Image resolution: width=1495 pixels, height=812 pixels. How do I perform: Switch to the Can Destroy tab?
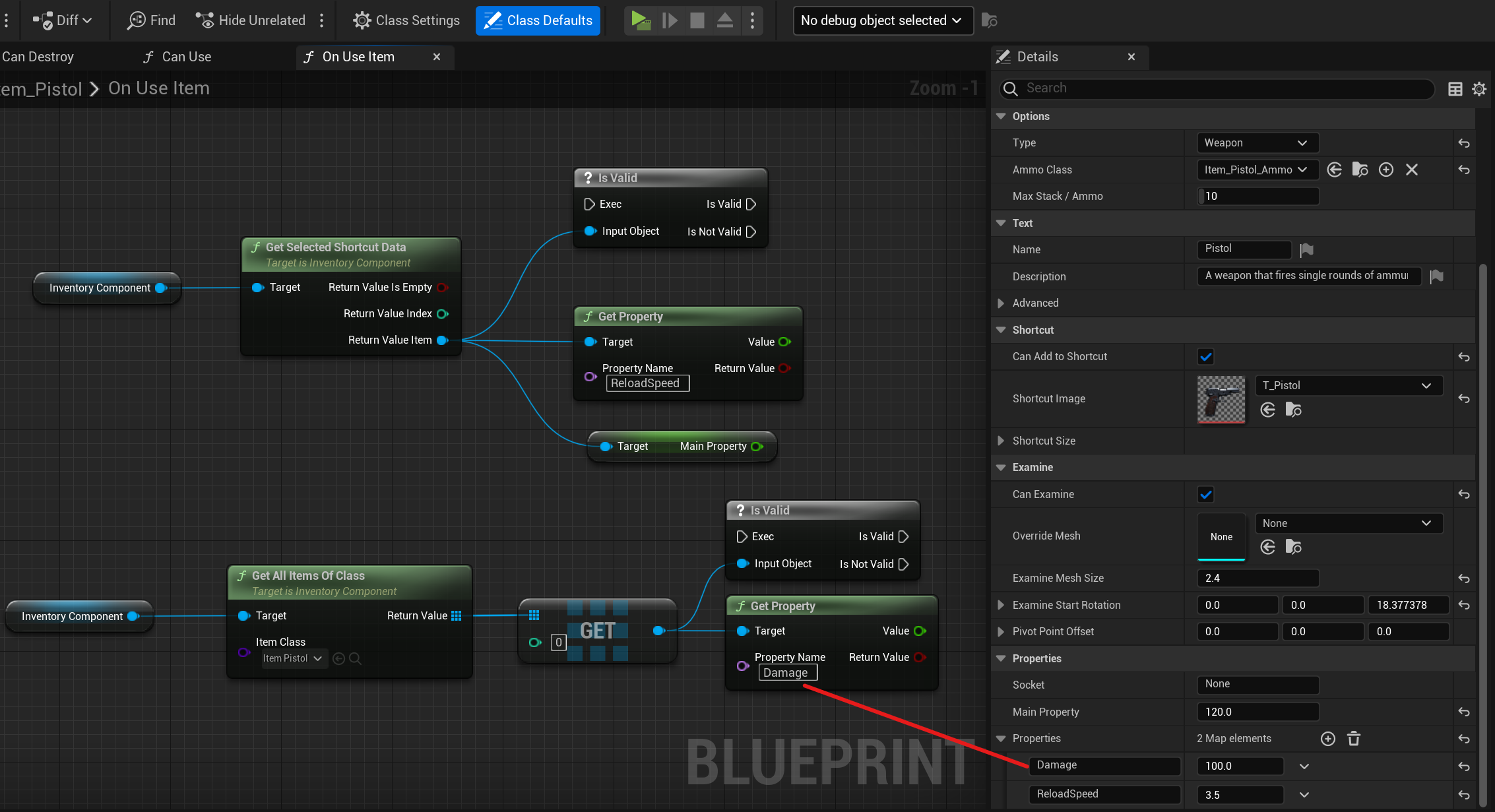coord(38,57)
